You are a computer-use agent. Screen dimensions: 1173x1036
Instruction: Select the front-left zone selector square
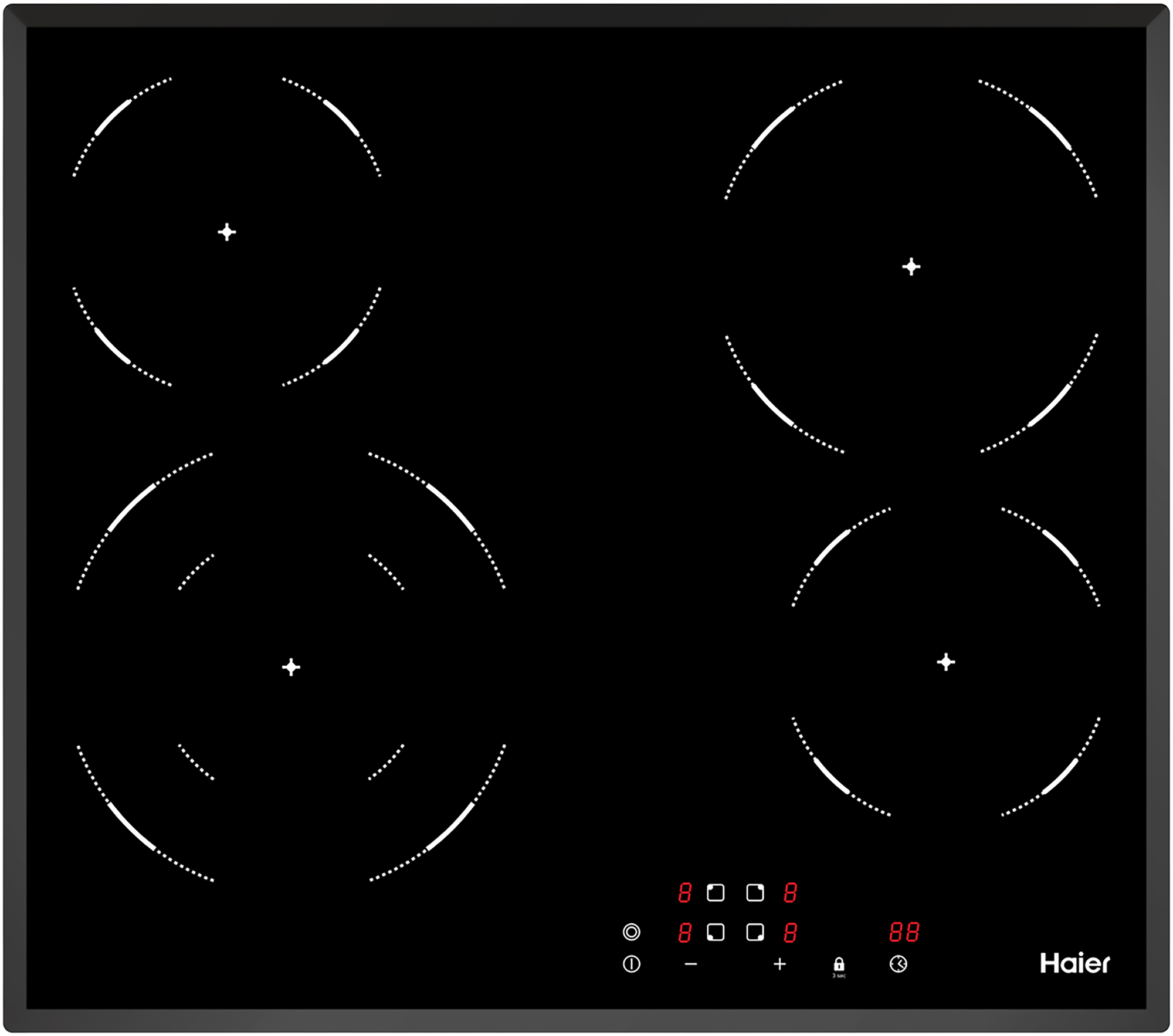(x=715, y=932)
